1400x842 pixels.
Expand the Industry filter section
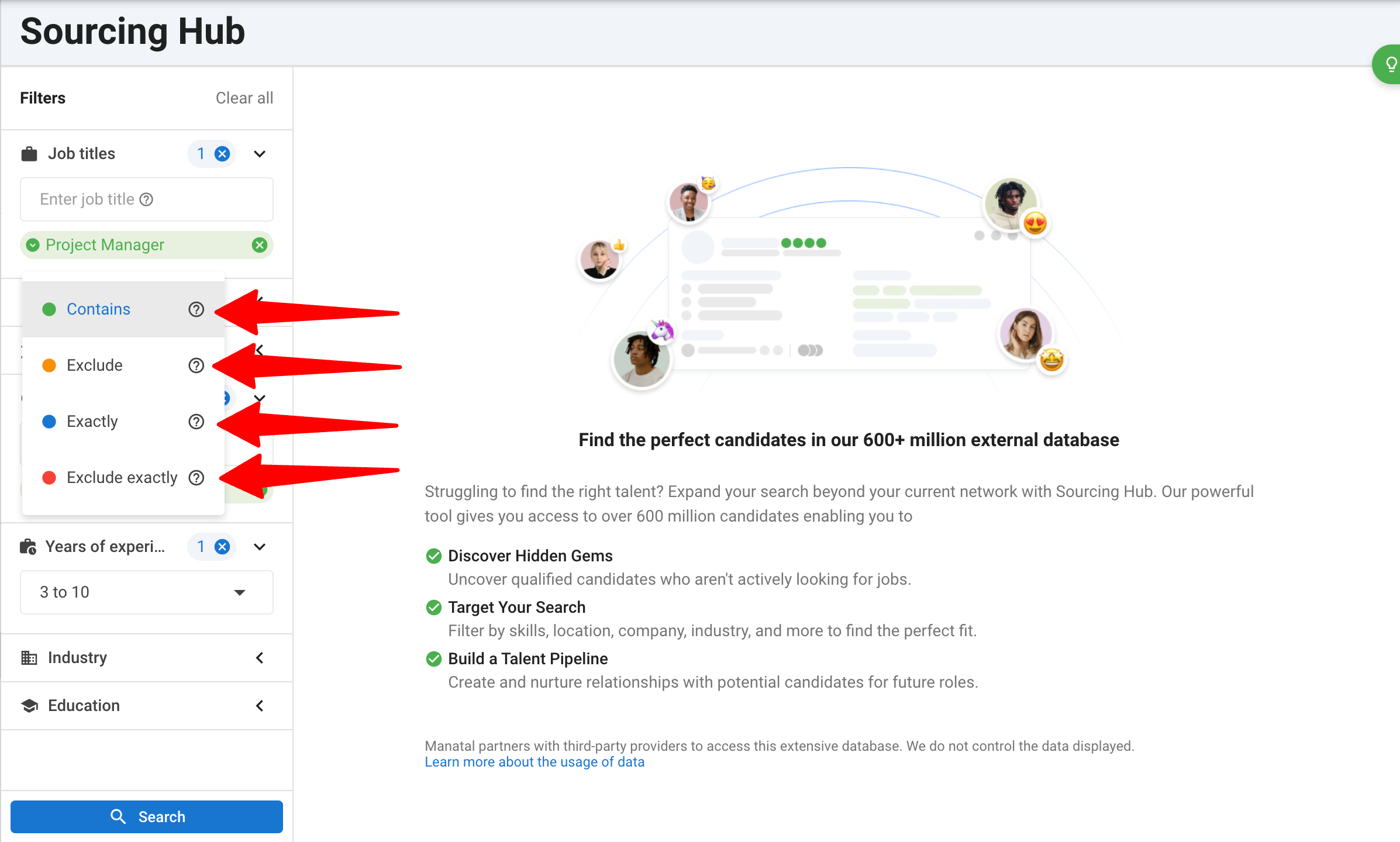pyautogui.click(x=260, y=658)
